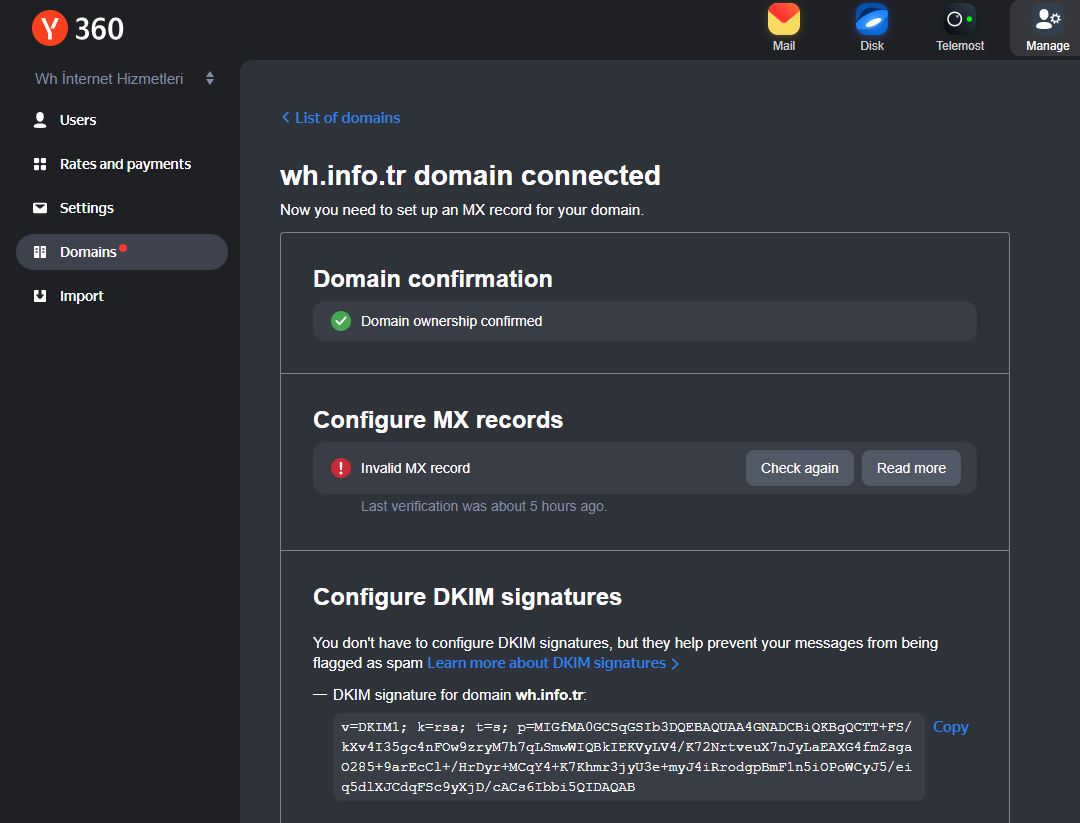
Task: Copy the DKIM signature value
Action: [950, 727]
